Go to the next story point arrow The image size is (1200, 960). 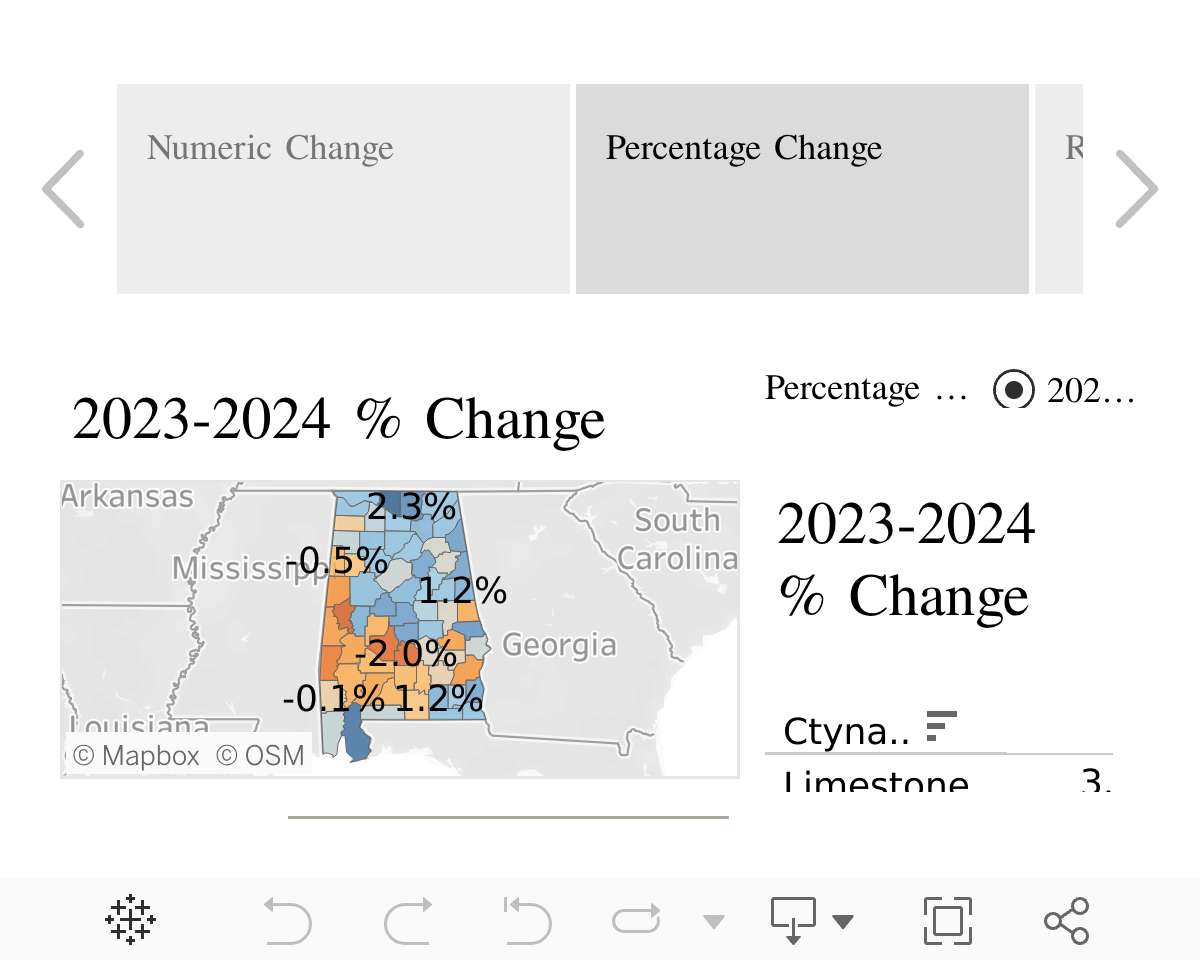coord(1136,189)
